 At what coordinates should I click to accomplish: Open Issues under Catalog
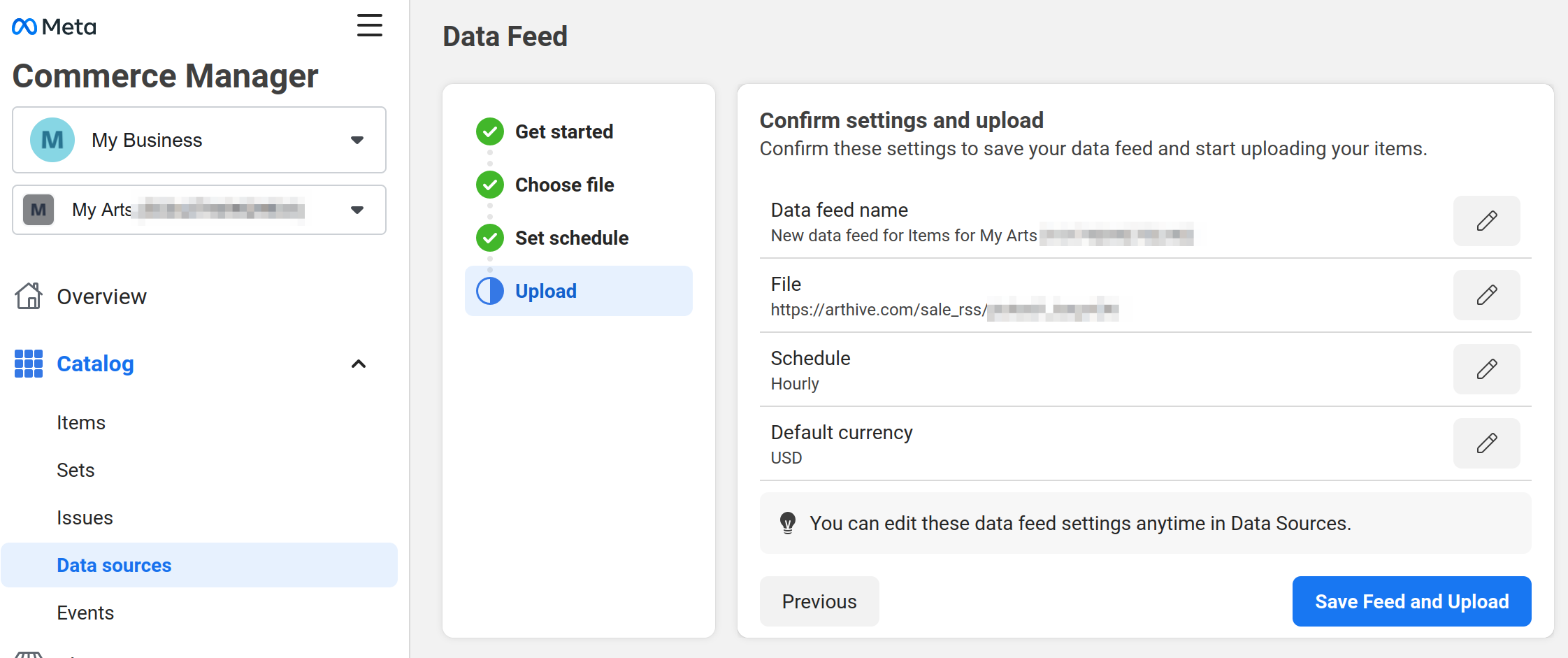click(x=85, y=517)
